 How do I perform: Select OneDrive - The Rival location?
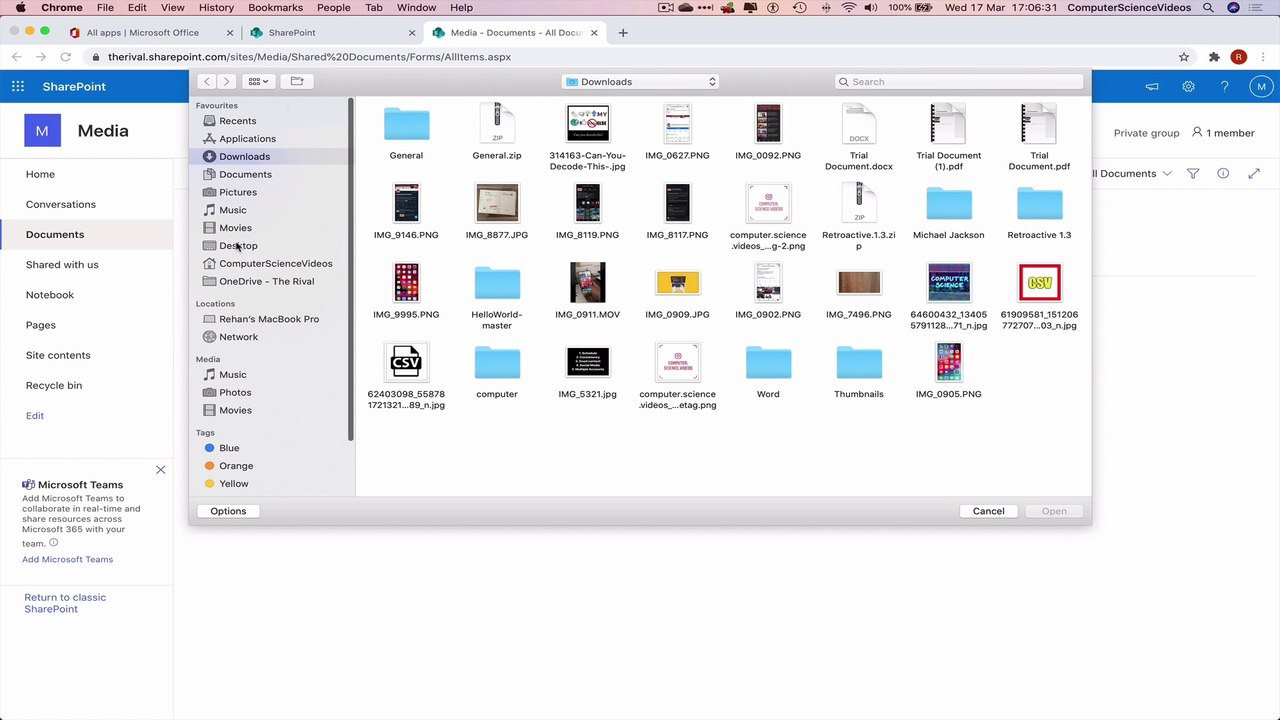(x=266, y=282)
